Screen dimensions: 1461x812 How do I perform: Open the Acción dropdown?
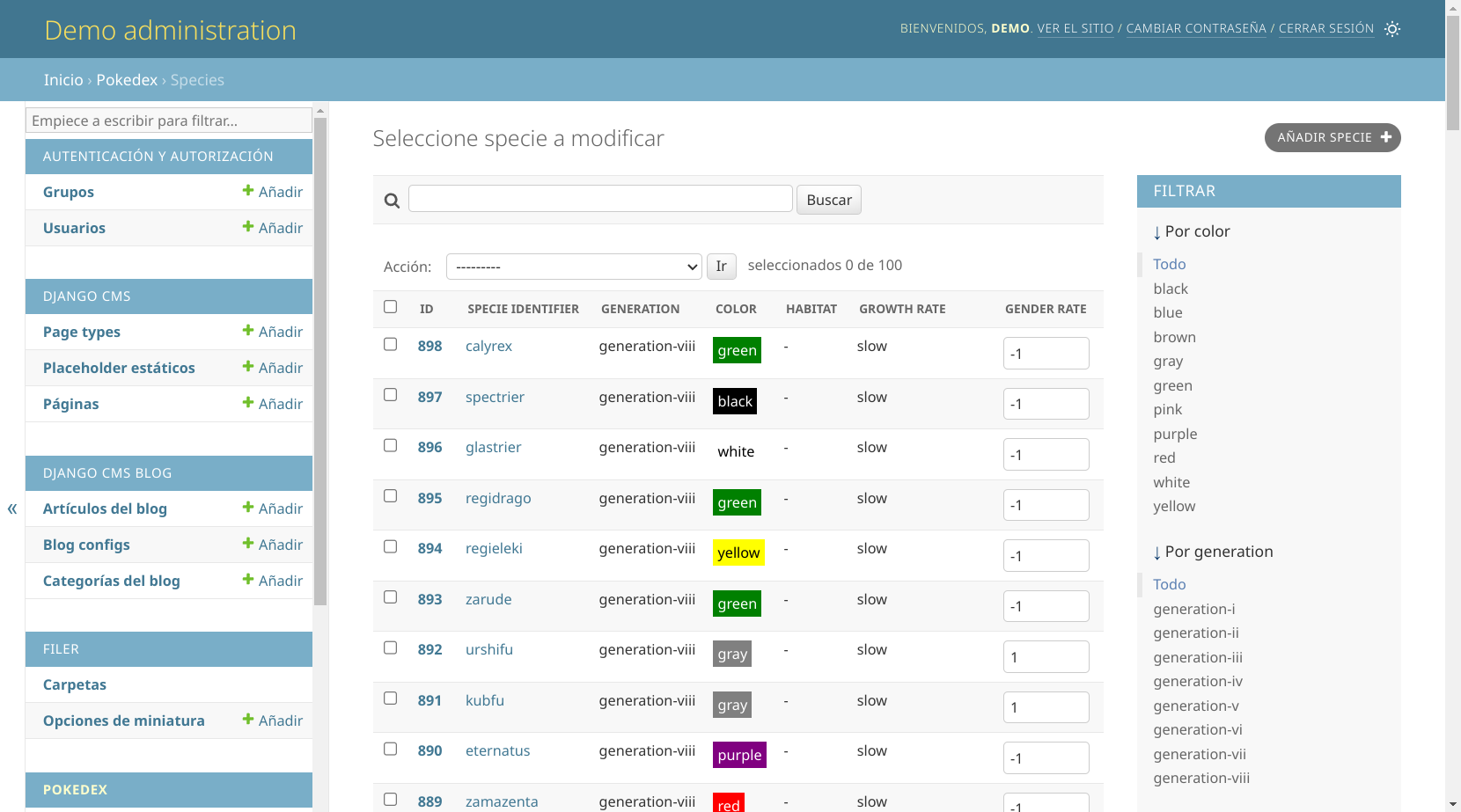coord(573,267)
